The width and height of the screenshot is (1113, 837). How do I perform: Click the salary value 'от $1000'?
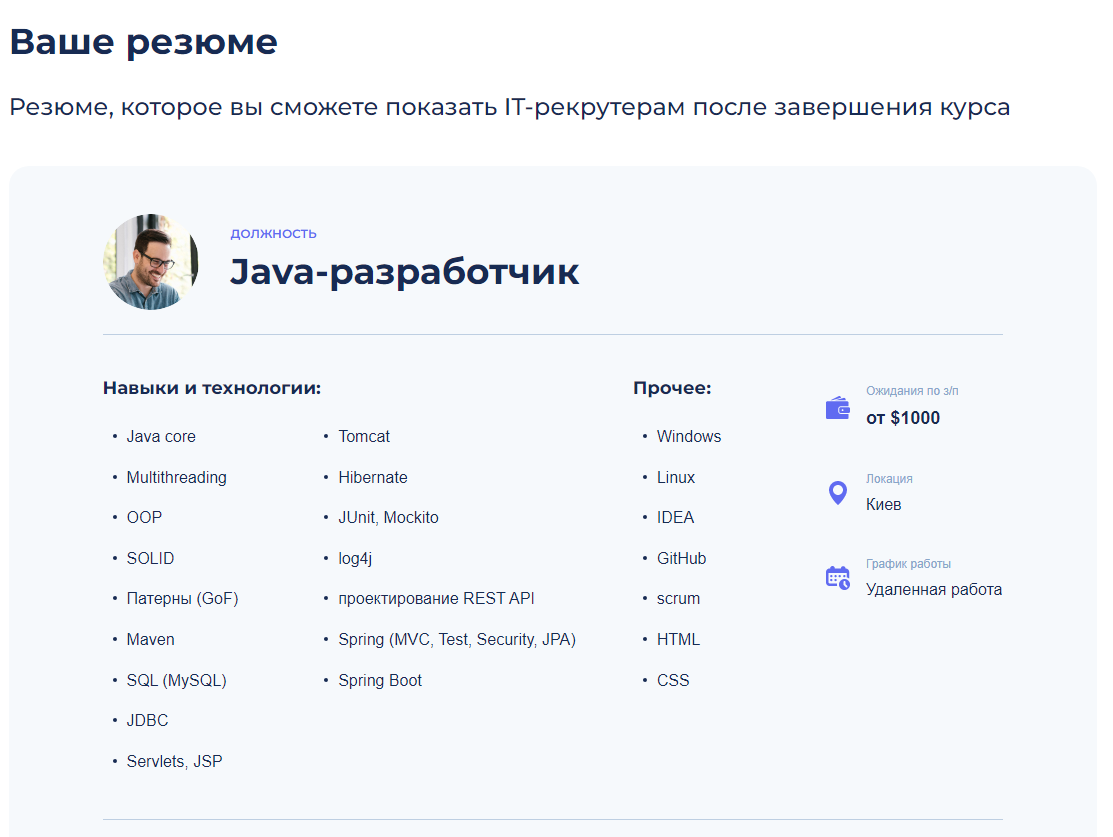tap(903, 418)
